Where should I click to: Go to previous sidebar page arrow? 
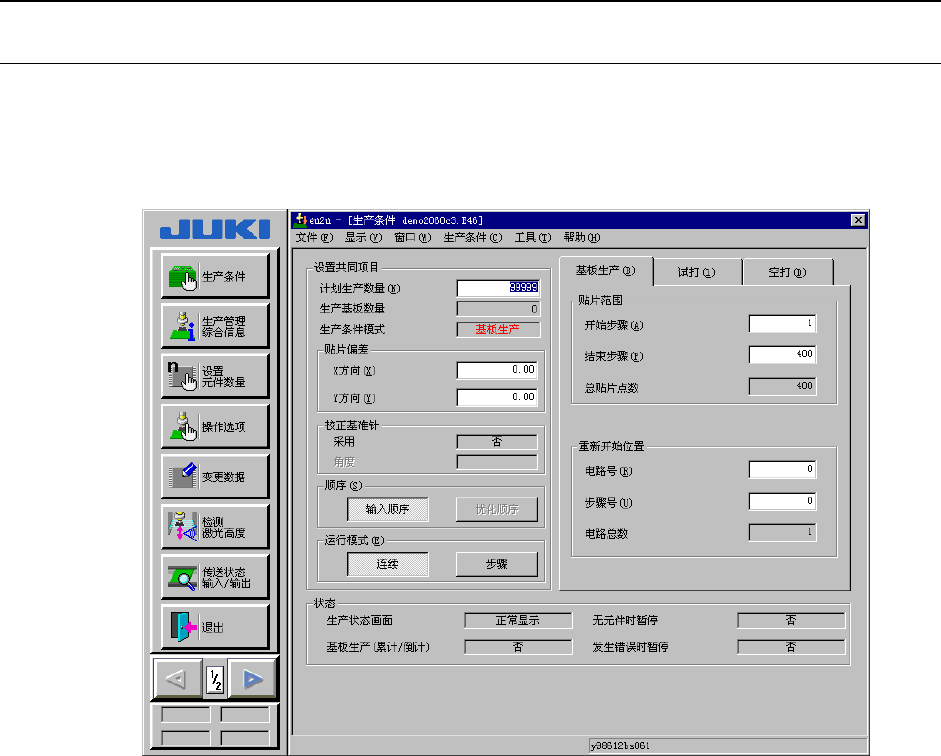tap(177, 679)
